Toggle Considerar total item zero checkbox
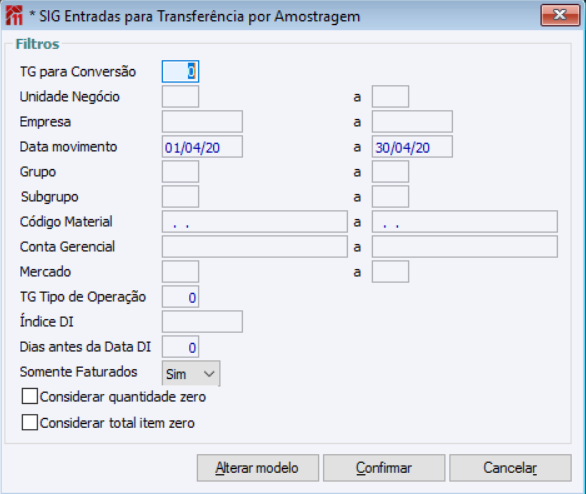Image resolution: width=586 pixels, height=494 pixels. coord(30,423)
